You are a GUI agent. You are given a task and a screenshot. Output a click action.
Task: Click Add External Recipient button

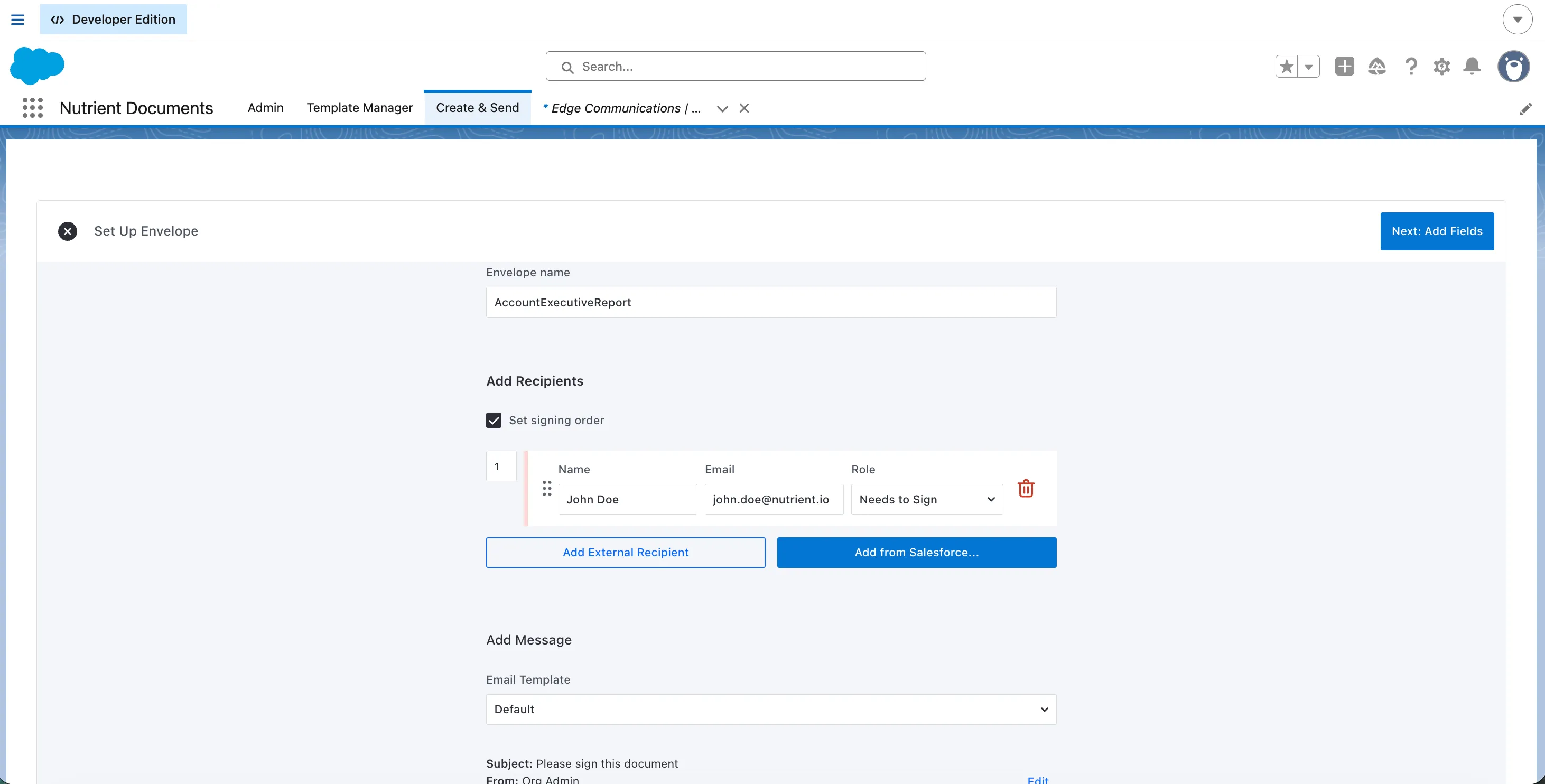coord(626,552)
